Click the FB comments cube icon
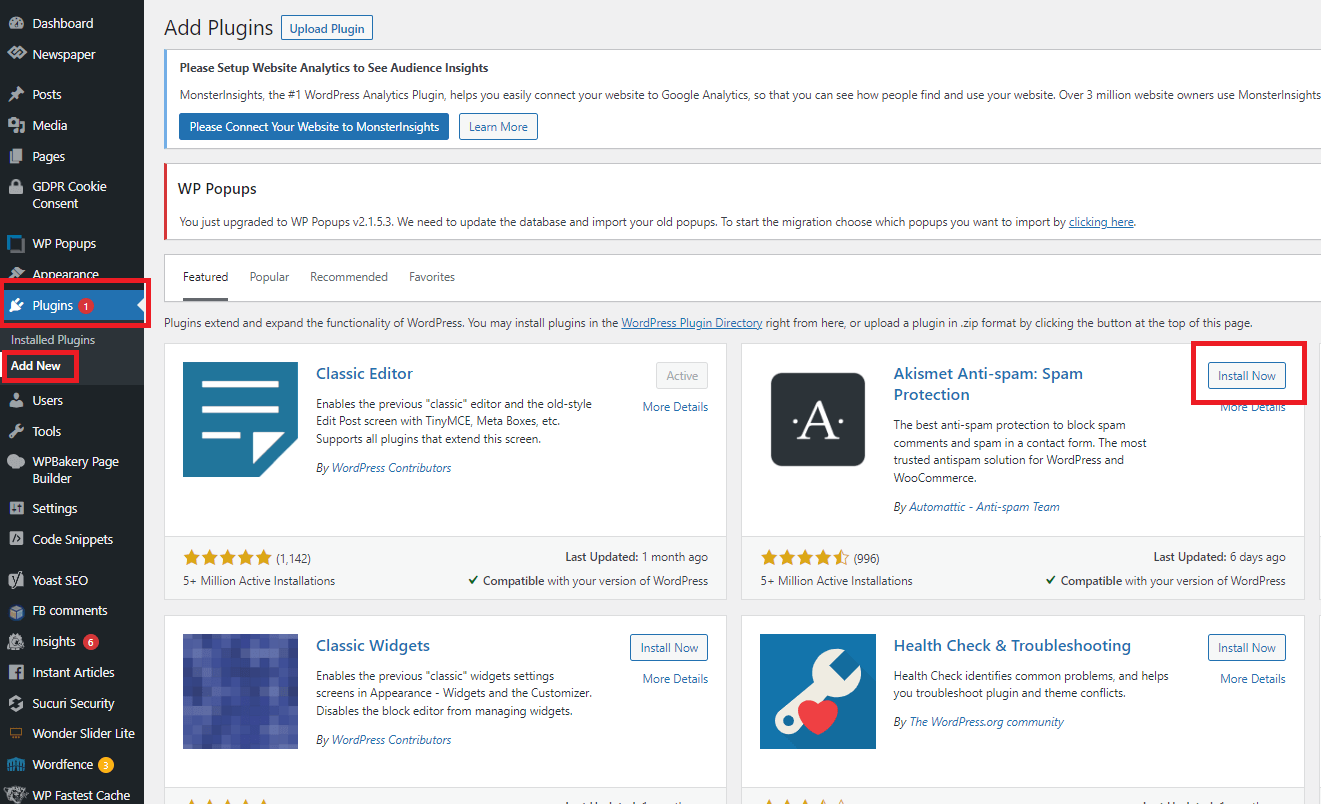The width and height of the screenshot is (1321, 804). (16, 611)
